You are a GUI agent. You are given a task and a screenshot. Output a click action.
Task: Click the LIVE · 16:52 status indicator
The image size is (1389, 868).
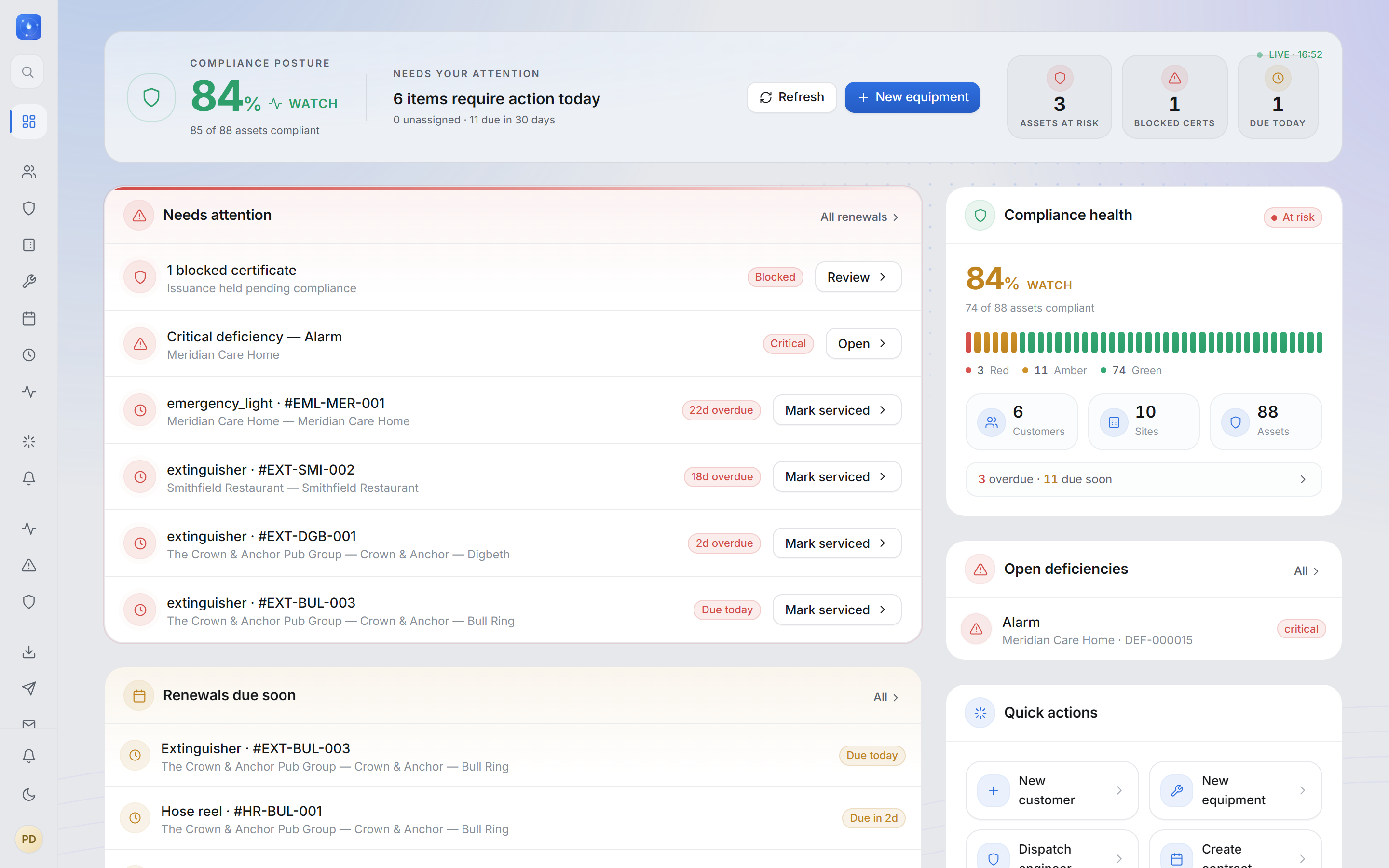click(x=1290, y=54)
